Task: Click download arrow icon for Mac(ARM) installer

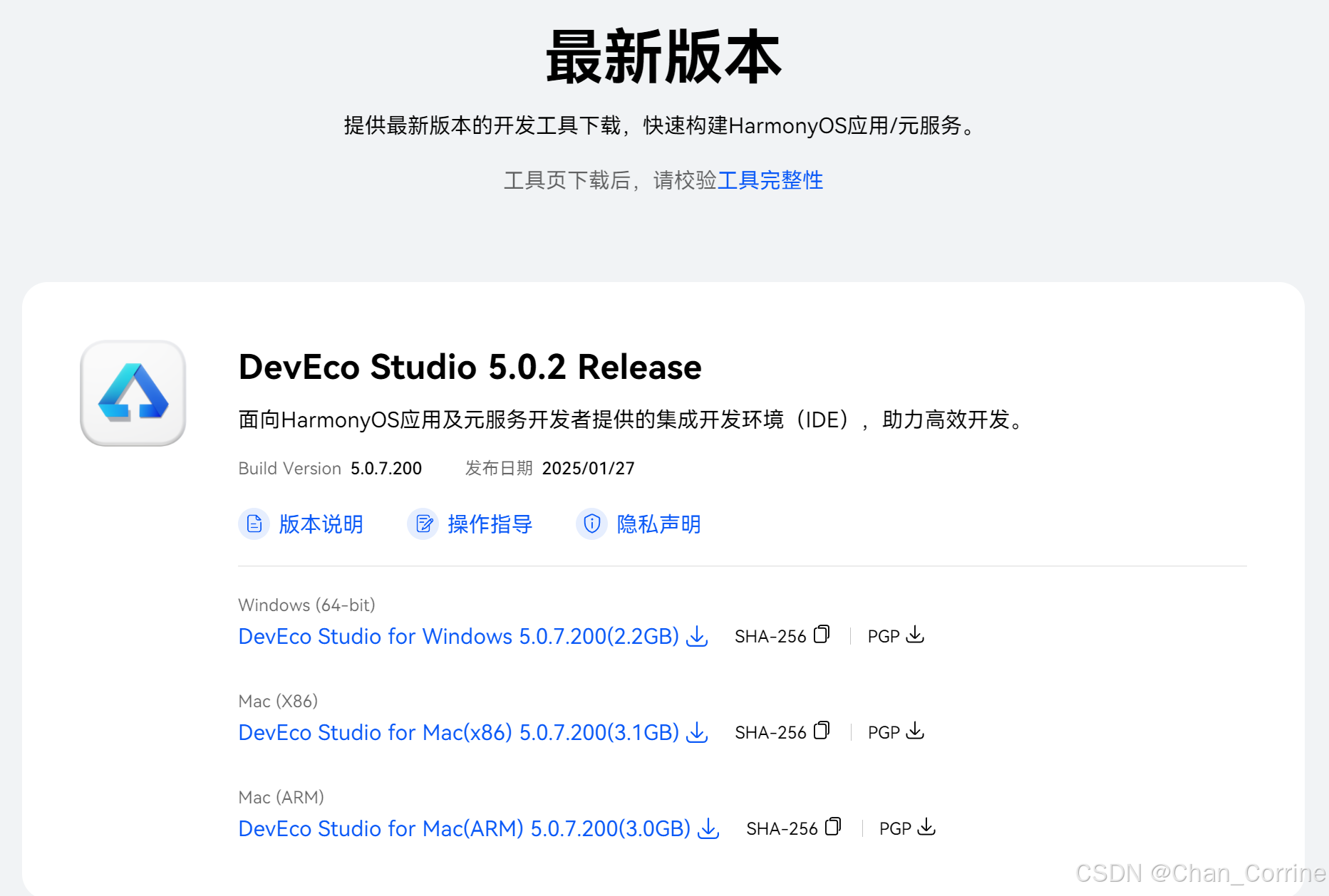Action: (708, 828)
